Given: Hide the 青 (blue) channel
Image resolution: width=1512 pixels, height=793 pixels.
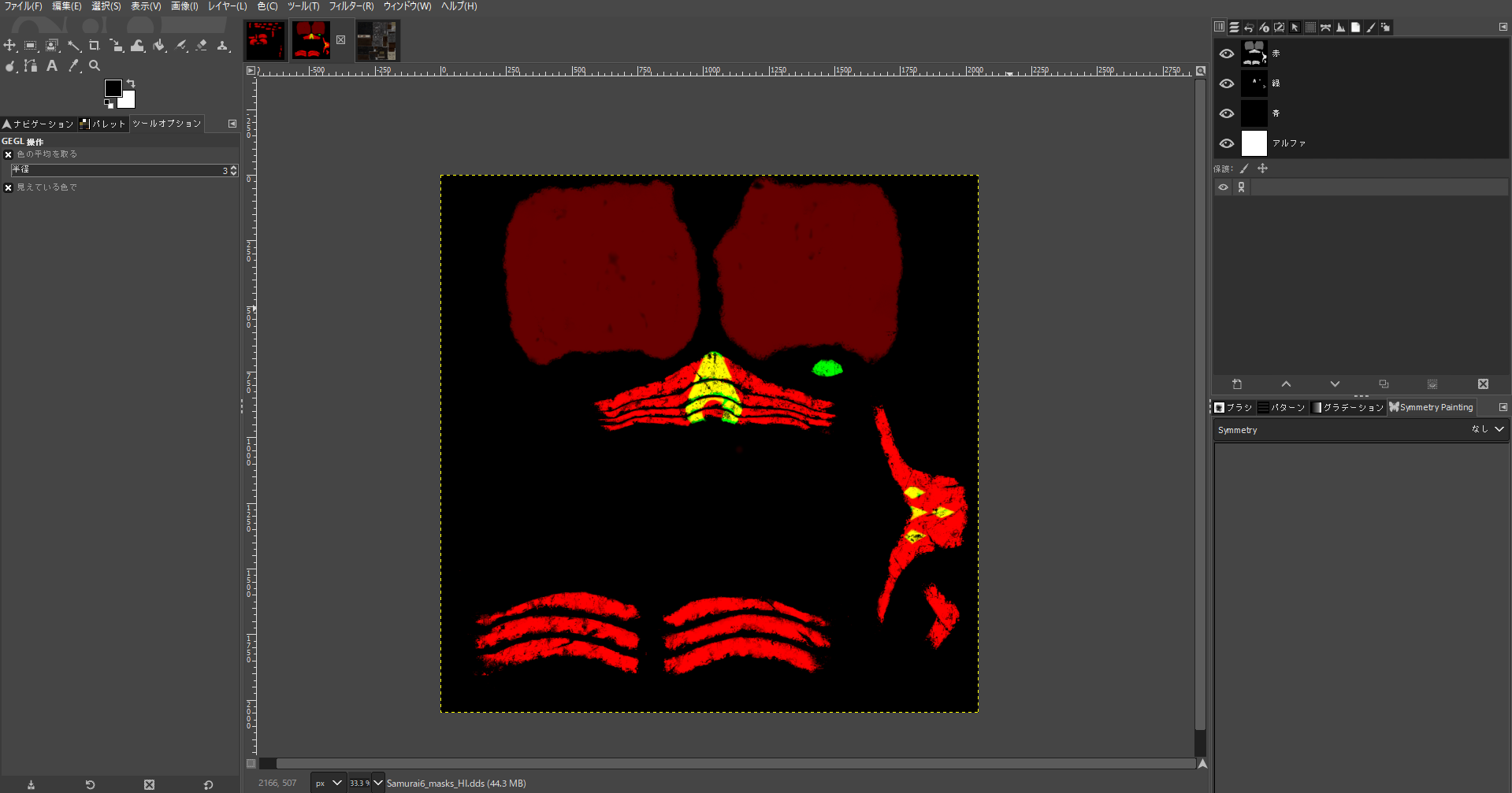Looking at the screenshot, I should (1227, 113).
